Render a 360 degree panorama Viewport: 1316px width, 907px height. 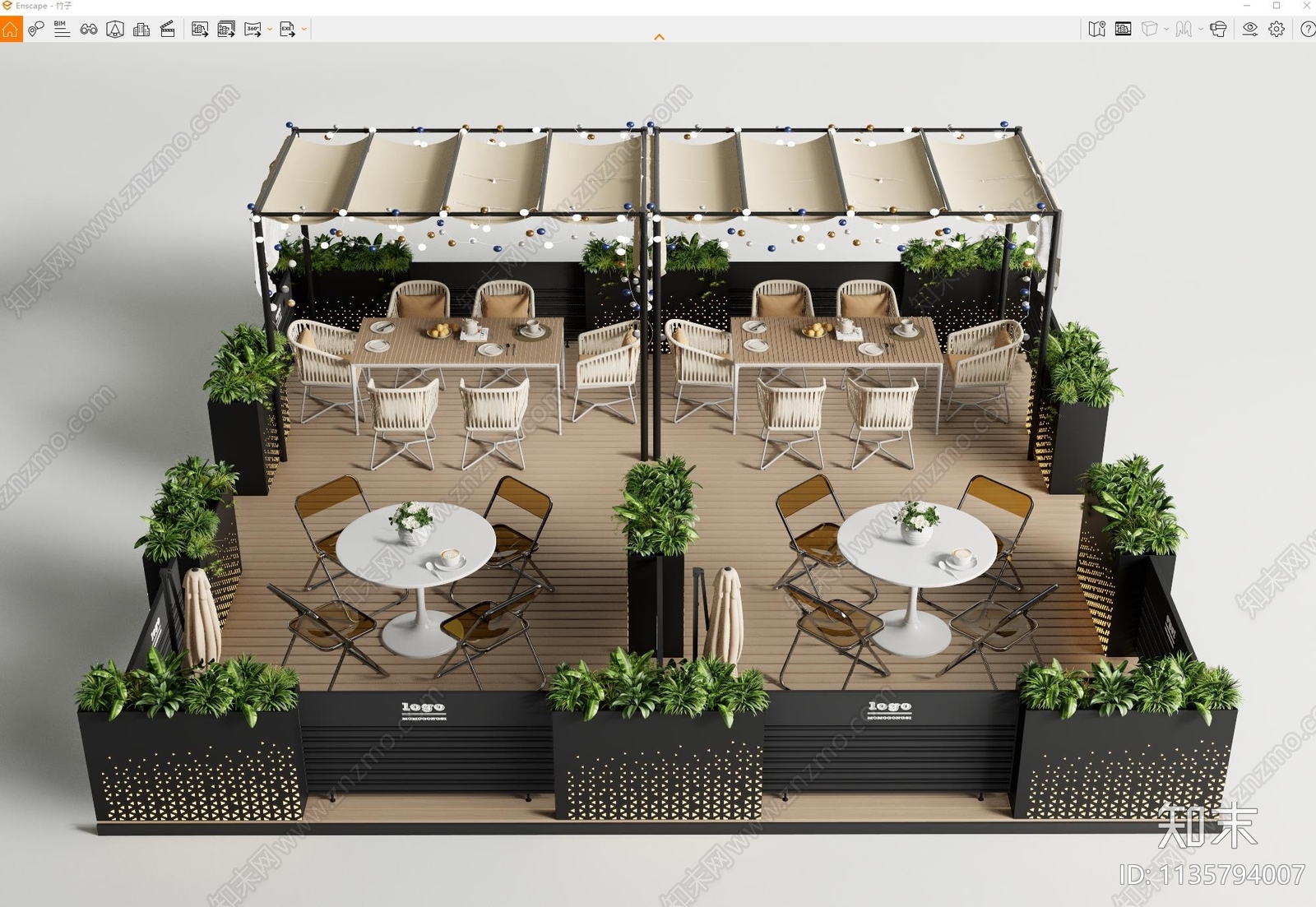click(253, 30)
